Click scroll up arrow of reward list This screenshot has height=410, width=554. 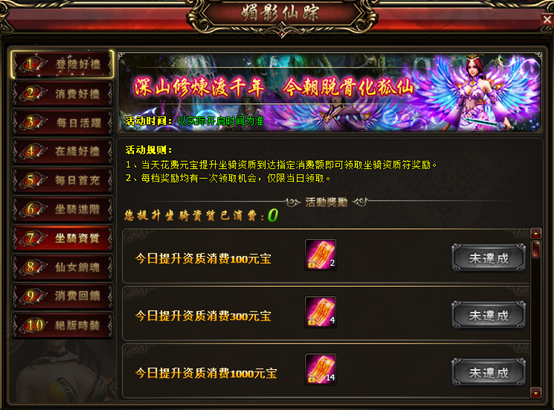536,233
